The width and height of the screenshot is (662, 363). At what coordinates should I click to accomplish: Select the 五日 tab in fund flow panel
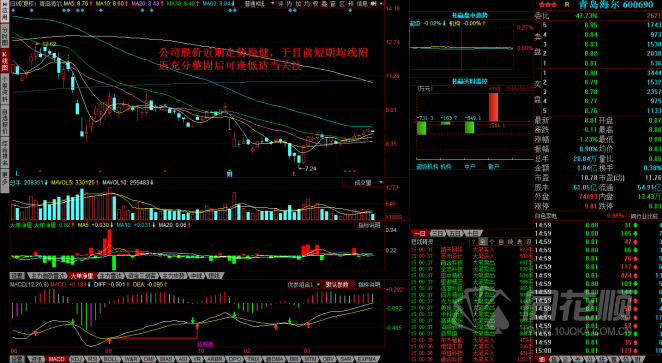(455, 233)
